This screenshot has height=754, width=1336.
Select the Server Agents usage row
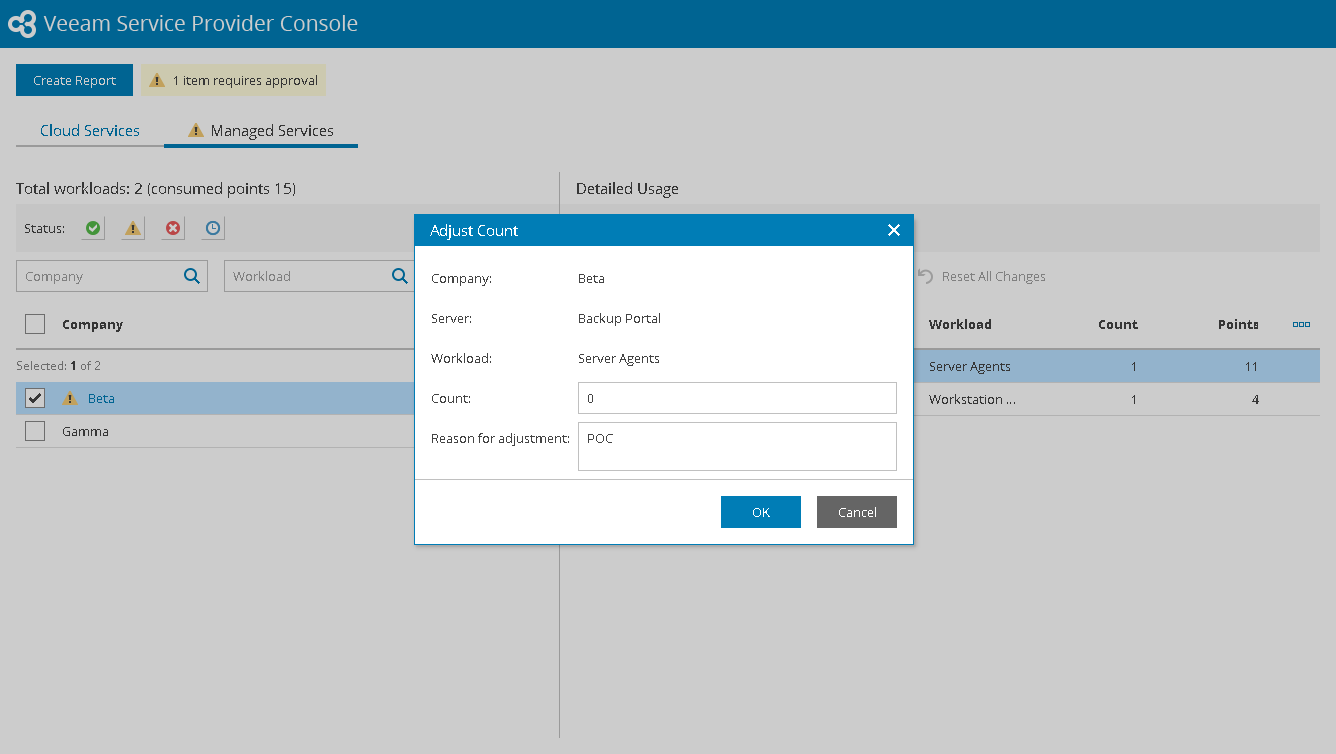click(1116, 366)
